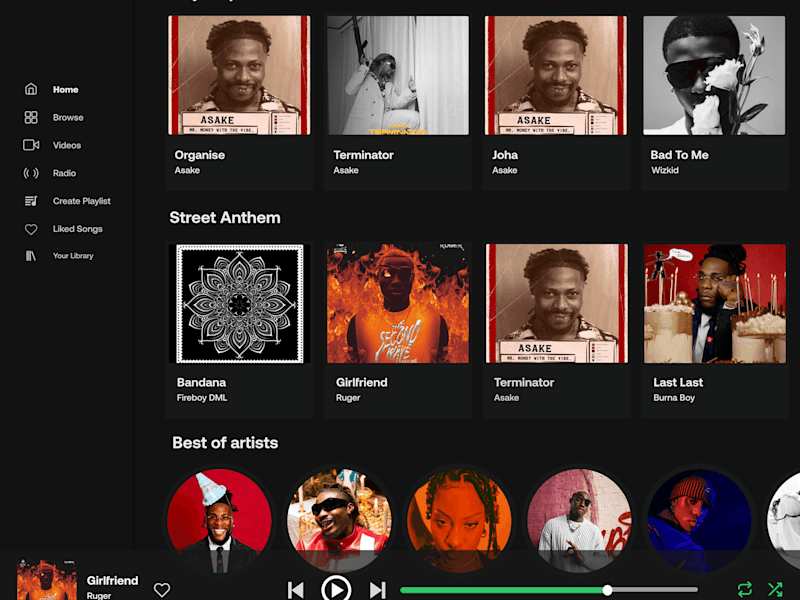Click the Fireboy DML artist name
This screenshot has width=800, height=600.
click(202, 397)
